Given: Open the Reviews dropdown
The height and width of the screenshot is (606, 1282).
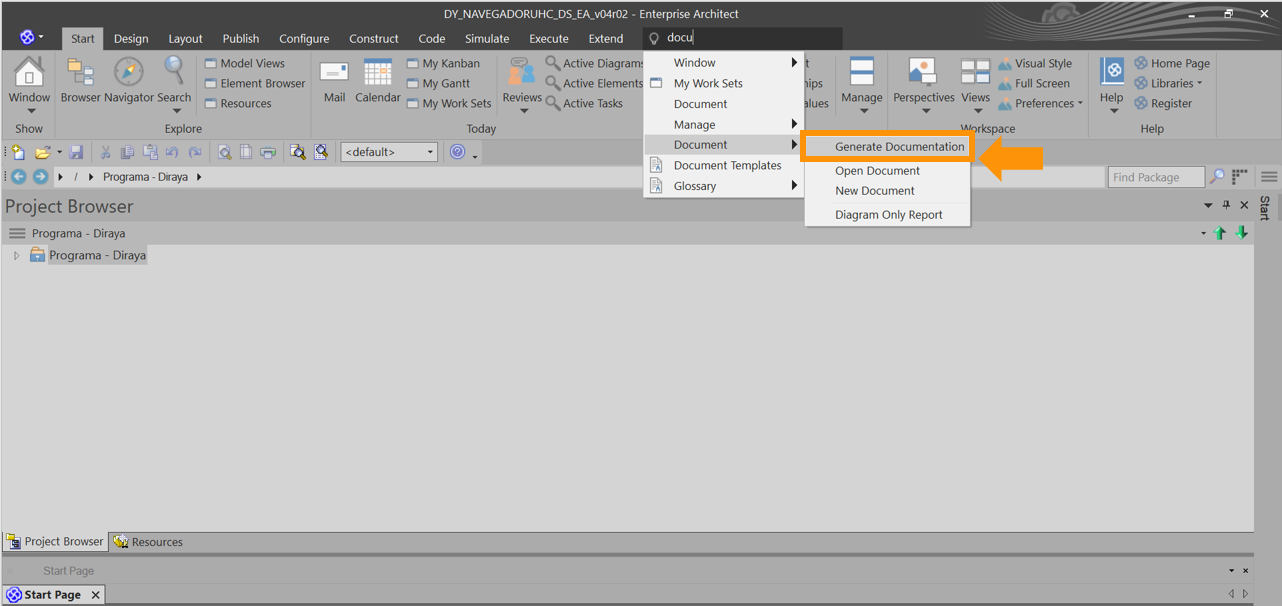Looking at the screenshot, I should (x=522, y=84).
